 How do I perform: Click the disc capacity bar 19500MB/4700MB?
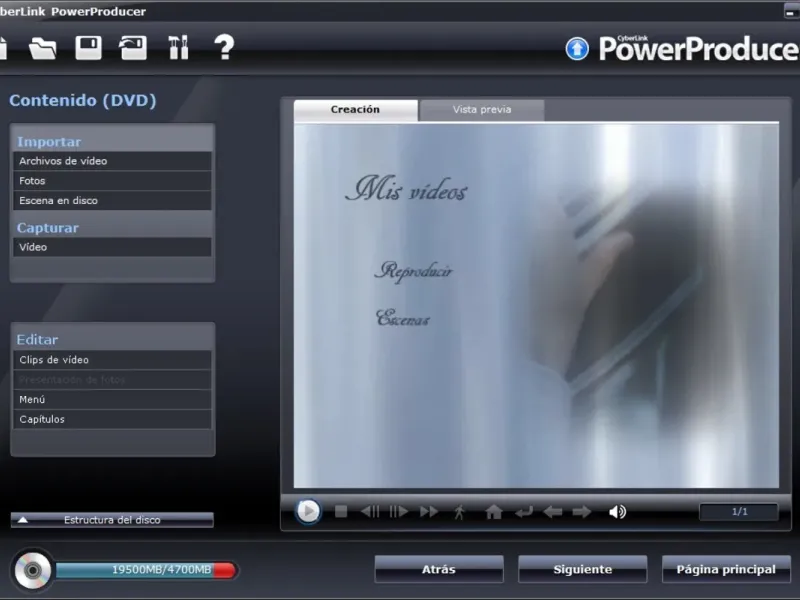point(146,570)
